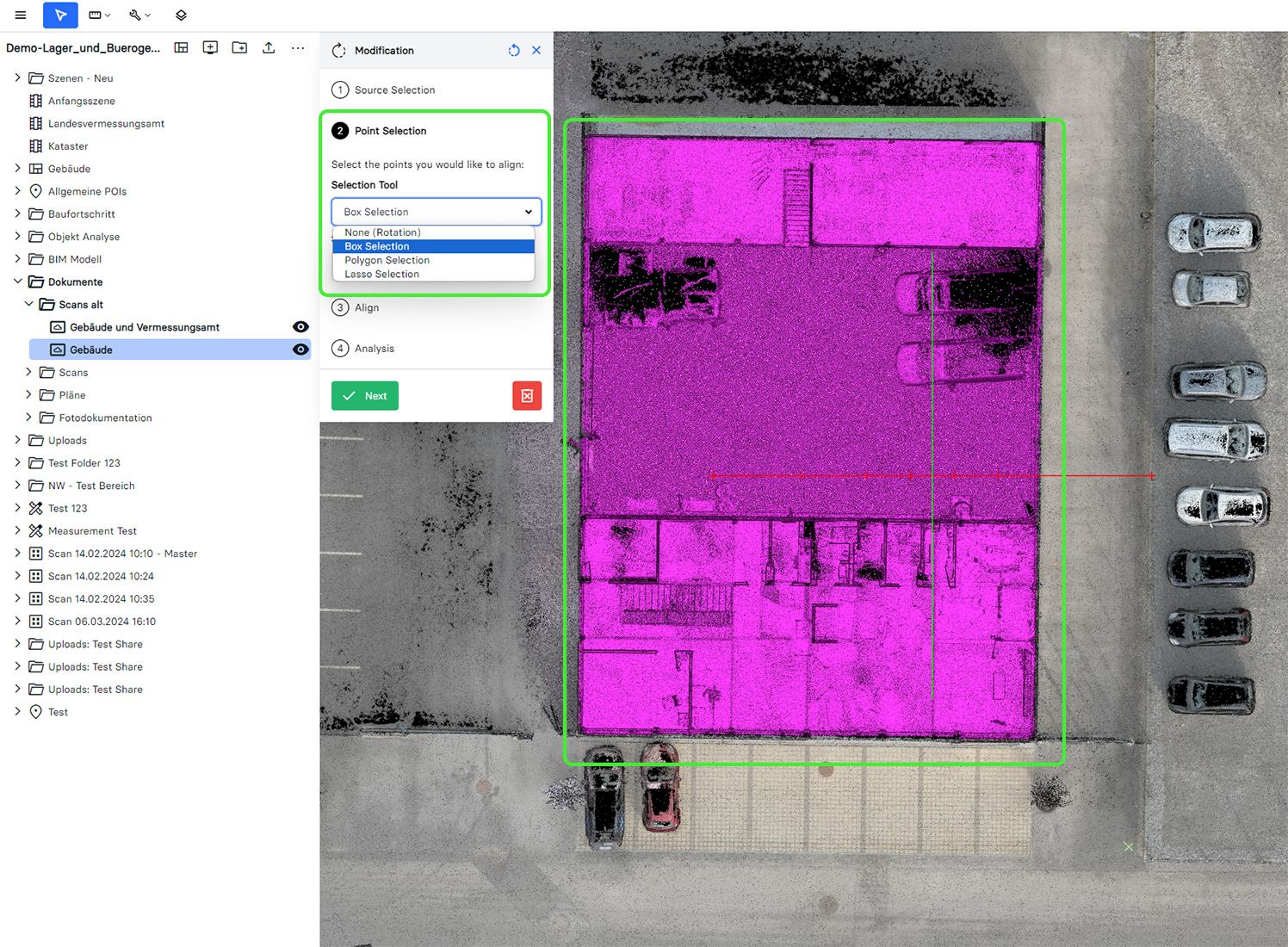The height and width of the screenshot is (947, 1288).
Task: Expand the Baufortschritt folder
Action: pos(18,214)
